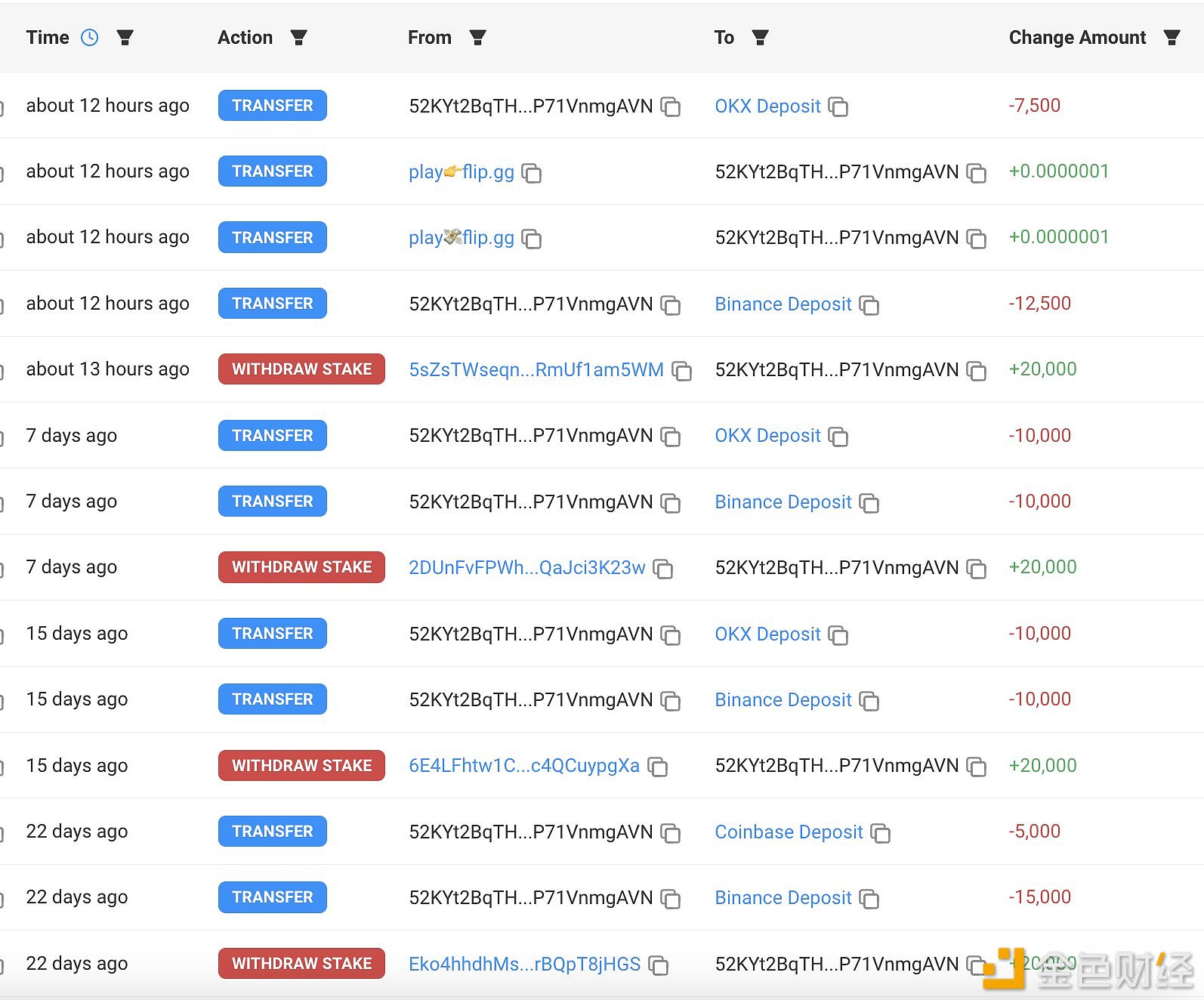Open stake account 6E4LFhtw1C...c4QCuypgXa
Image resolution: width=1204 pixels, height=1000 pixels.
point(524,766)
